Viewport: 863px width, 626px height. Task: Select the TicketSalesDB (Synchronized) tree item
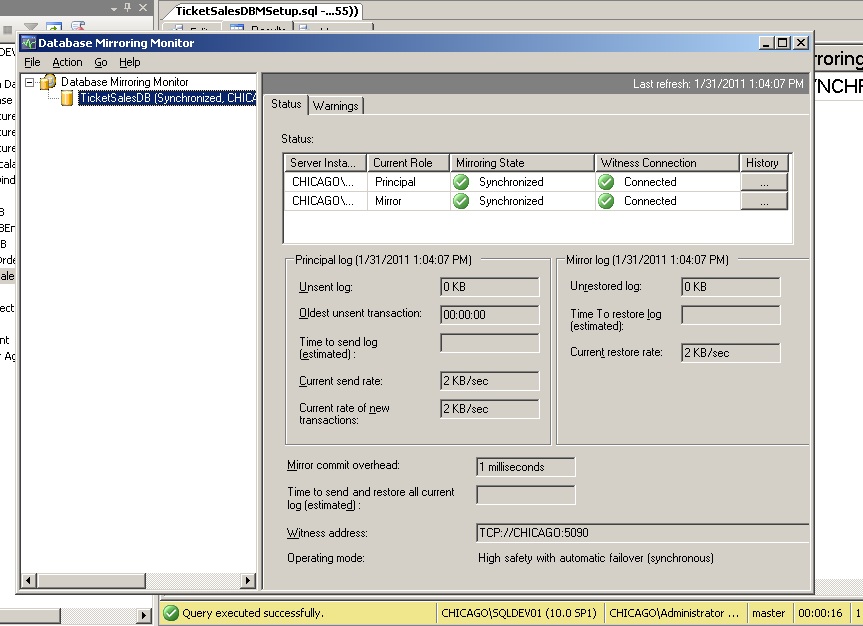[x=167, y=98]
